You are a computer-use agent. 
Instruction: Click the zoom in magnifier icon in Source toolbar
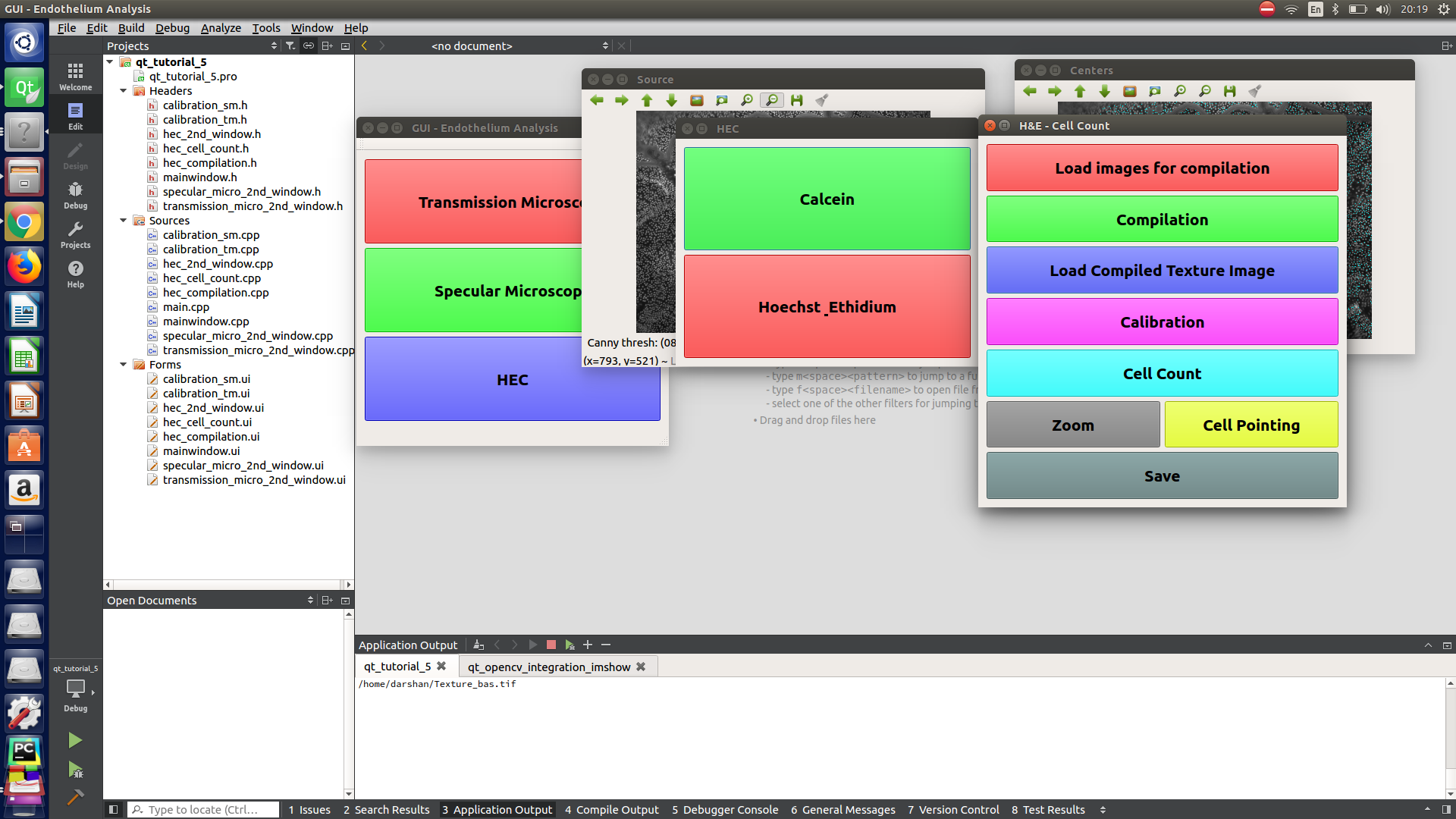(x=746, y=99)
